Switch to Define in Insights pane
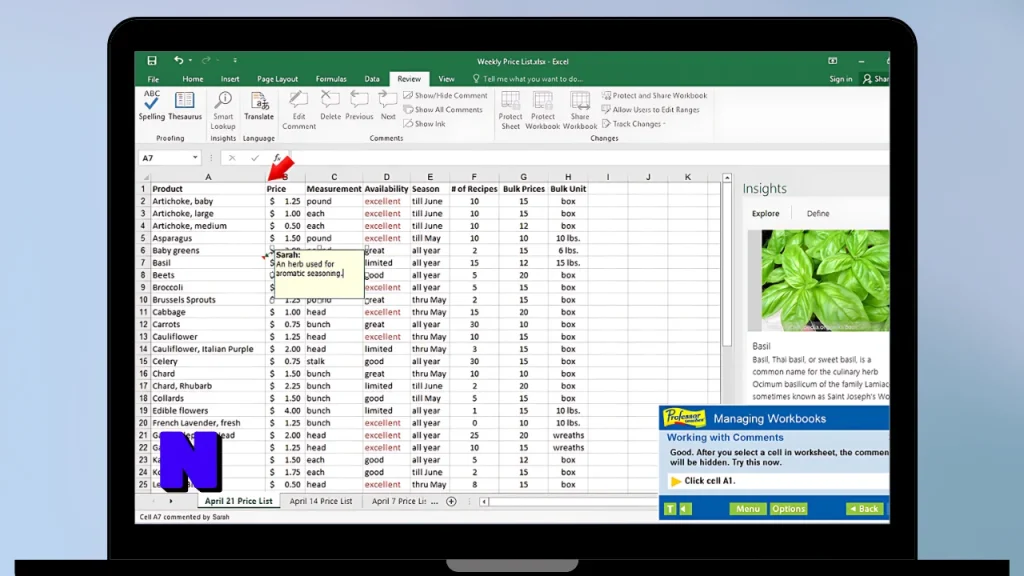 818,214
